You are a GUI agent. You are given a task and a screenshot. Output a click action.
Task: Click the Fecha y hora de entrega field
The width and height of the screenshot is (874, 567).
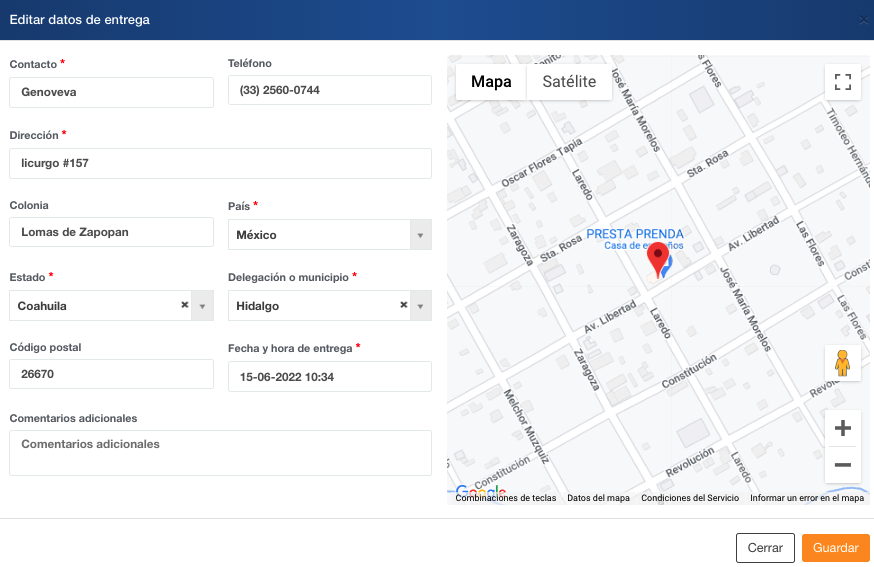tap(330, 377)
